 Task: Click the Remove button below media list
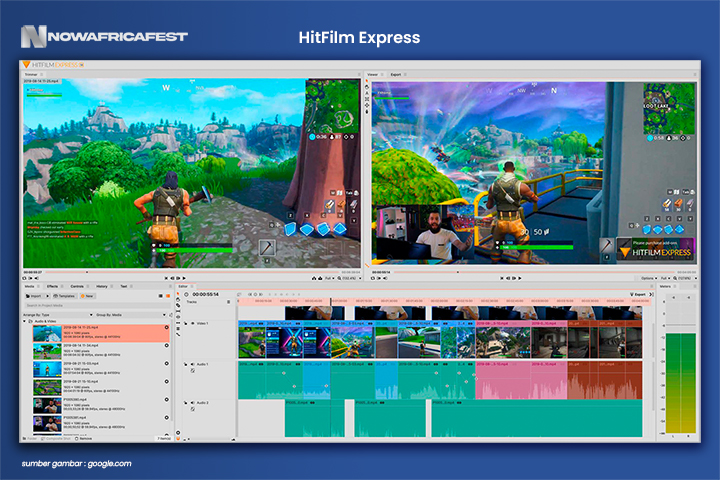pos(84,439)
